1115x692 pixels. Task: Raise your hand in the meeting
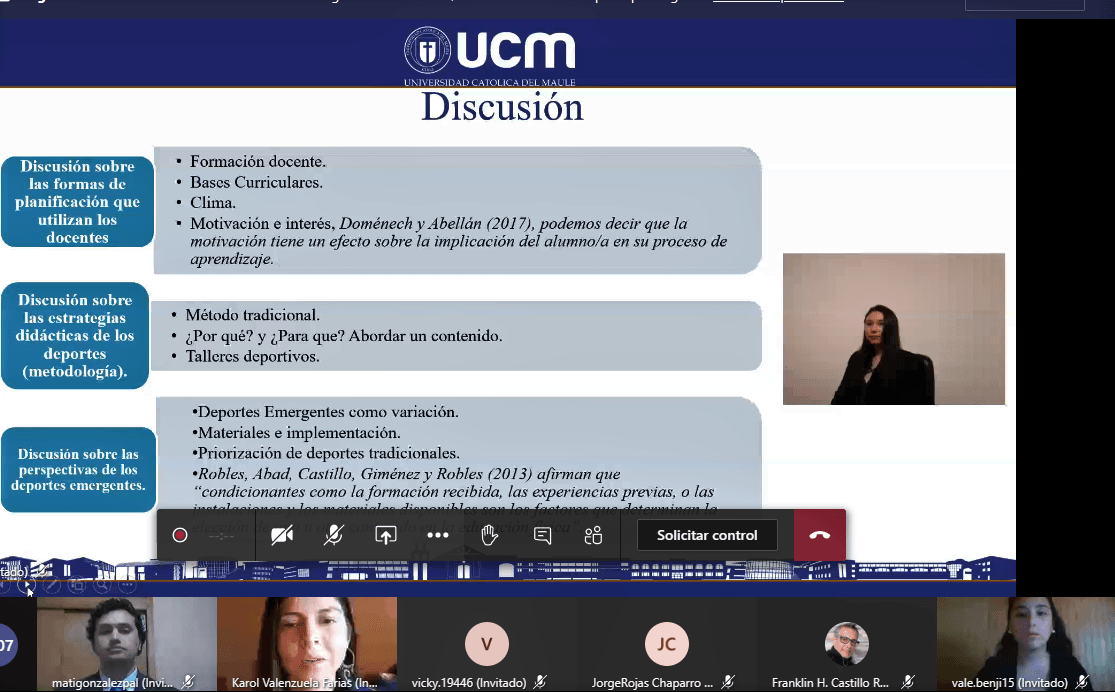[489, 535]
